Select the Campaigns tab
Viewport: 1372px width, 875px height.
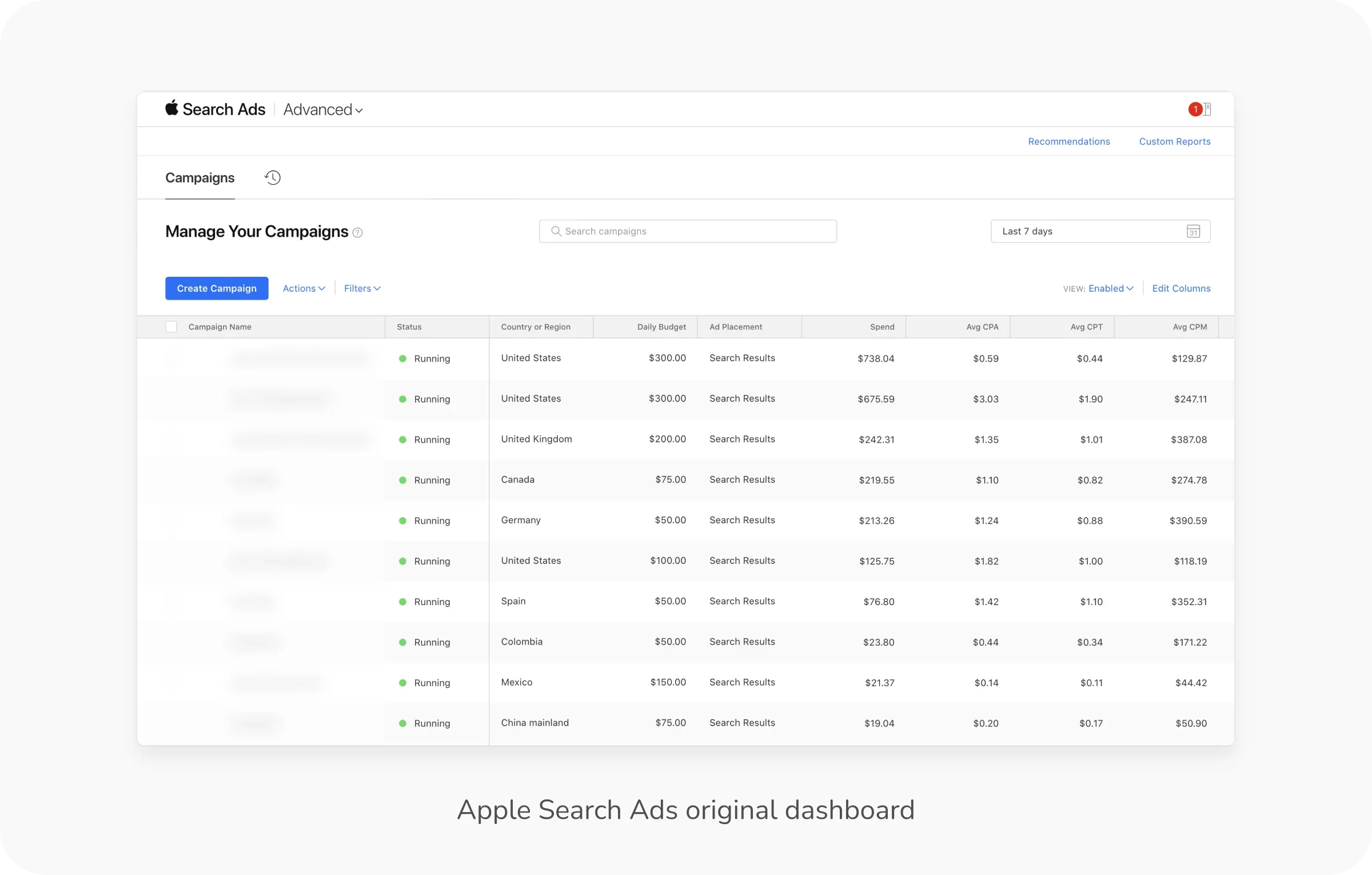point(200,178)
